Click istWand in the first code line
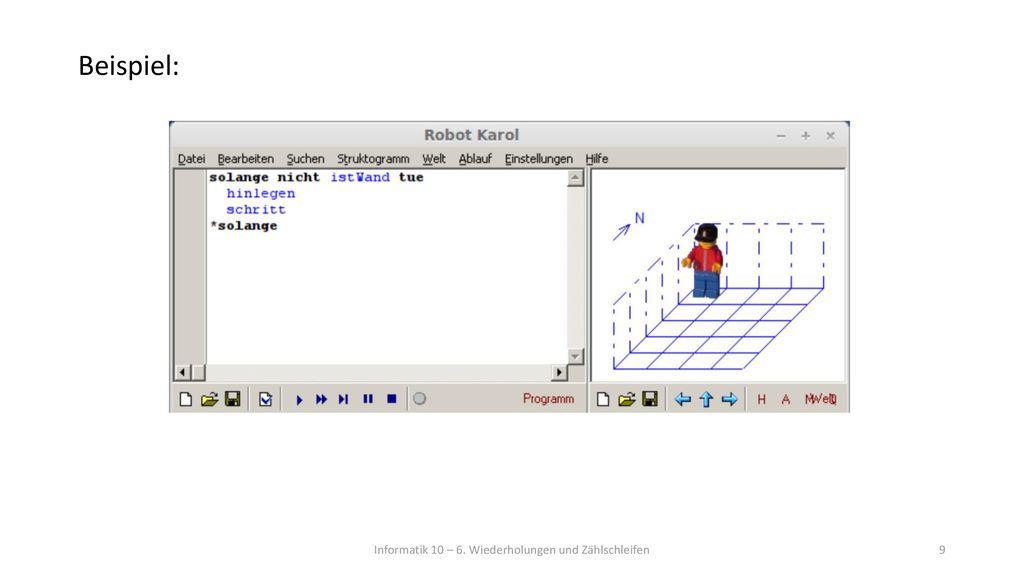The width and height of the screenshot is (1024, 576). pos(360,177)
